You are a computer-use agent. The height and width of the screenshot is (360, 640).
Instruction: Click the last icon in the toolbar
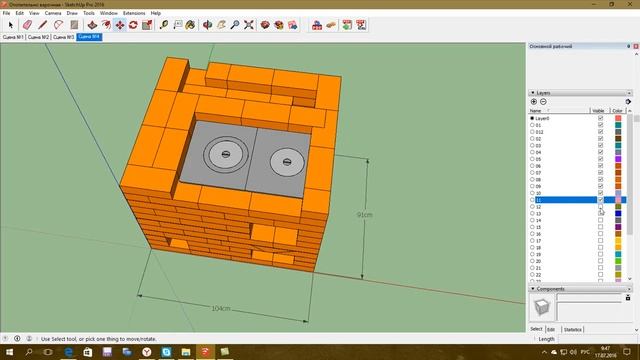[x=361, y=25]
